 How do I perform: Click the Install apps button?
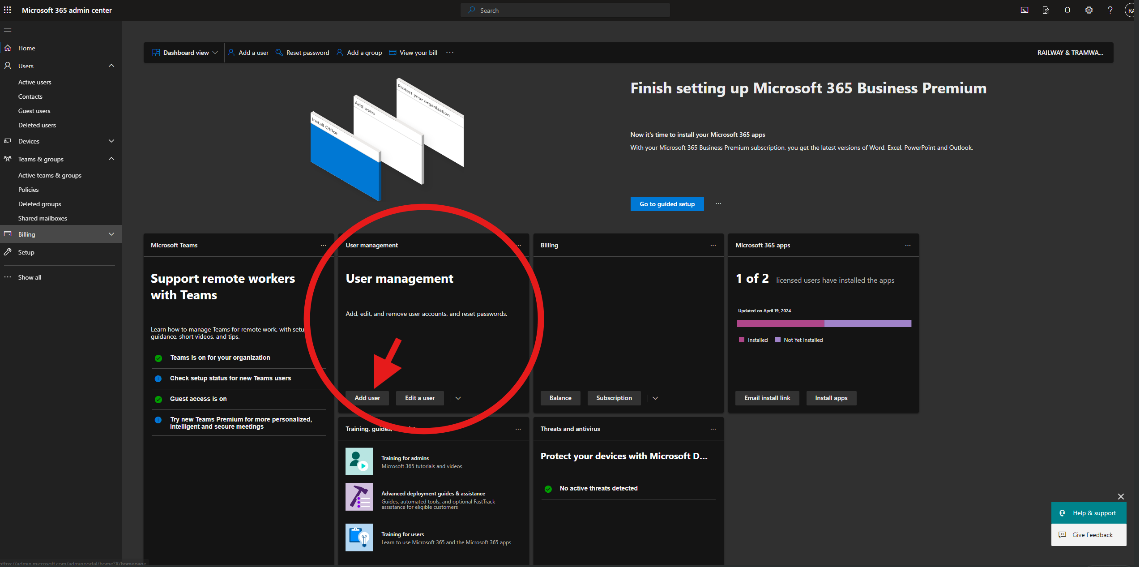[x=832, y=398]
